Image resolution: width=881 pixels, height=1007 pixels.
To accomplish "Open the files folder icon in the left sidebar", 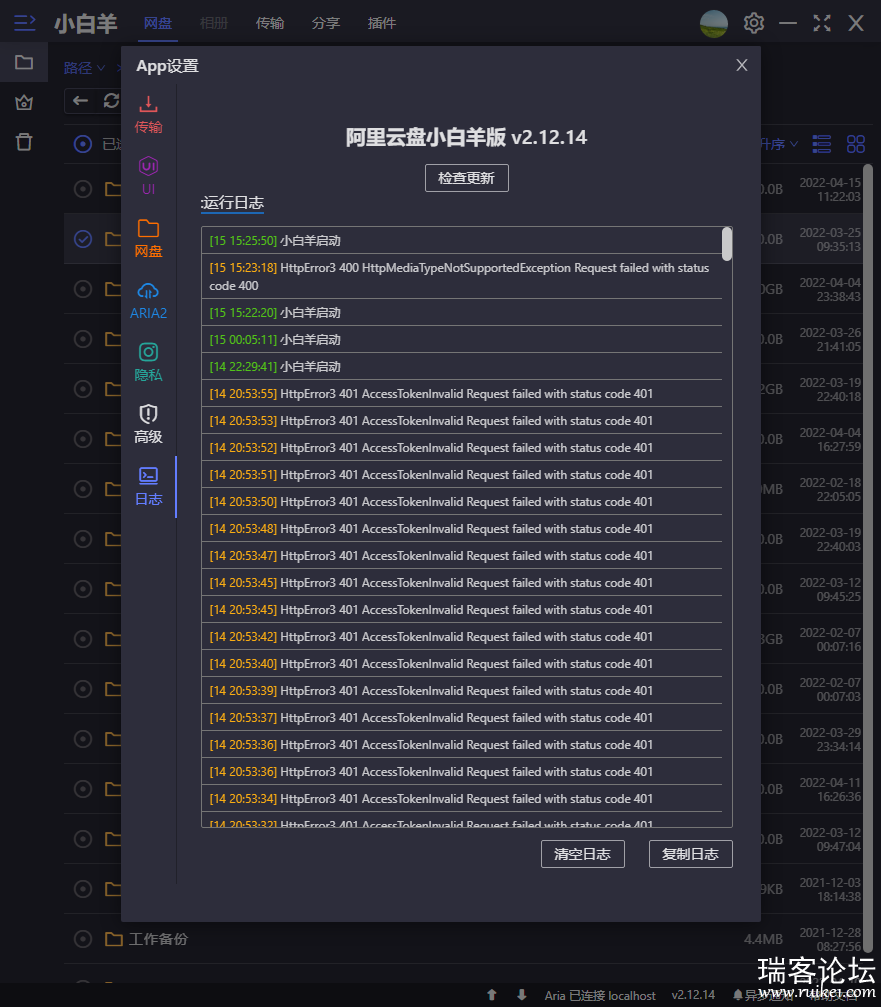I will tap(24, 62).
